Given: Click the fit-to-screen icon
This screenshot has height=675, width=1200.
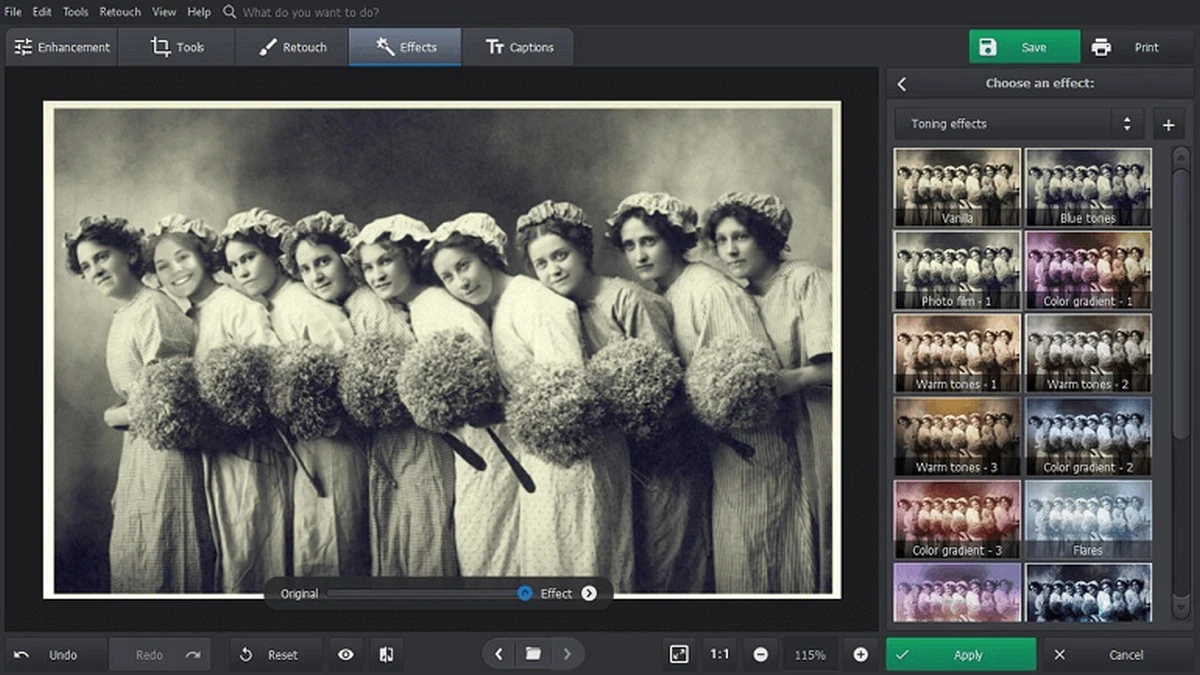Looking at the screenshot, I should coord(679,654).
